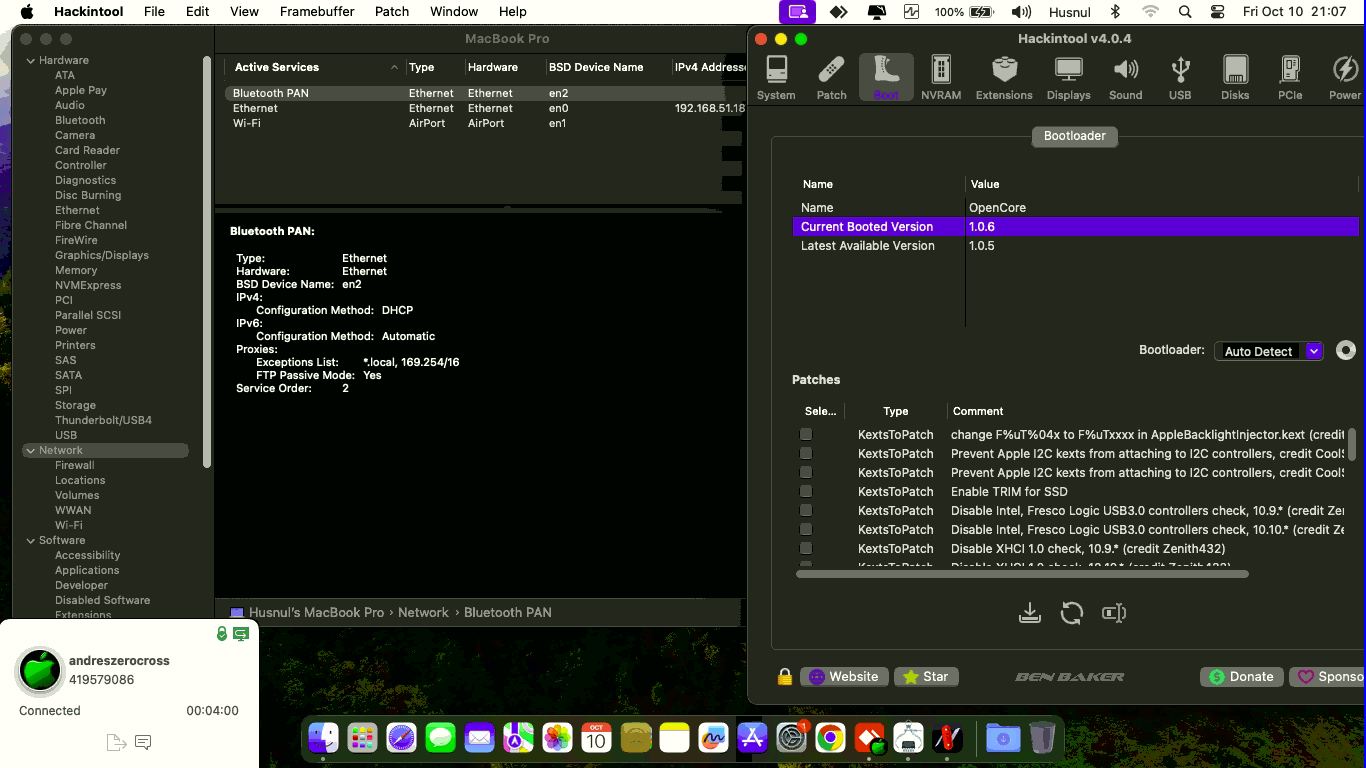Open Safari from the Dock

[401, 739]
